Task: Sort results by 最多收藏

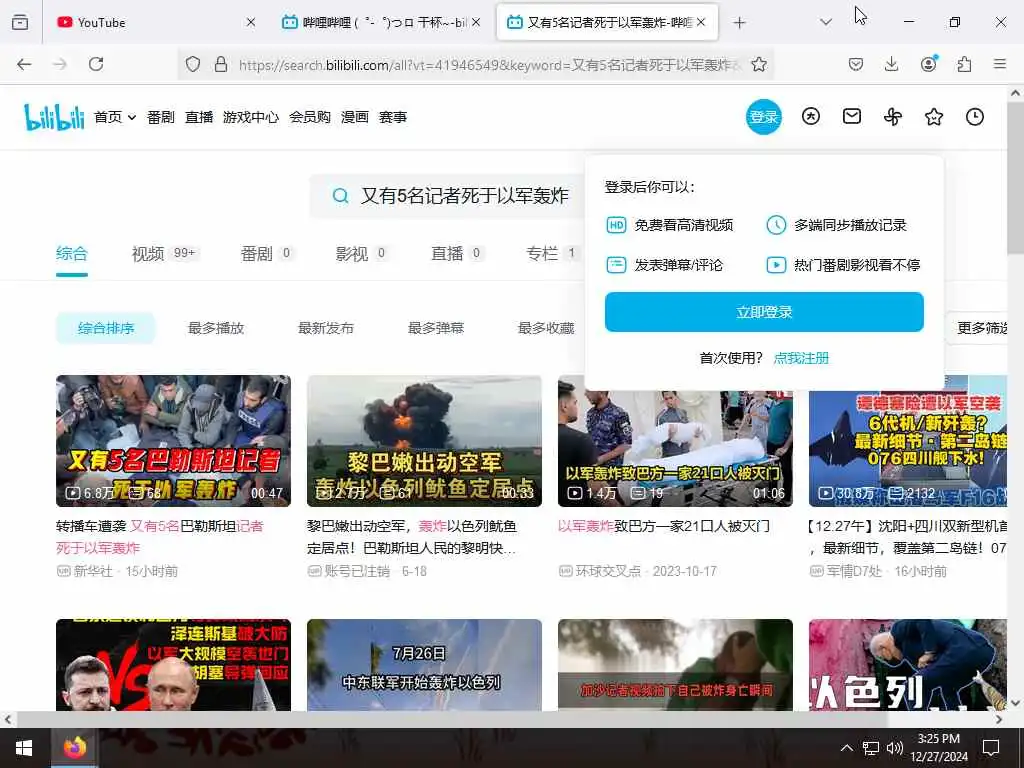Action: pyautogui.click(x=546, y=328)
